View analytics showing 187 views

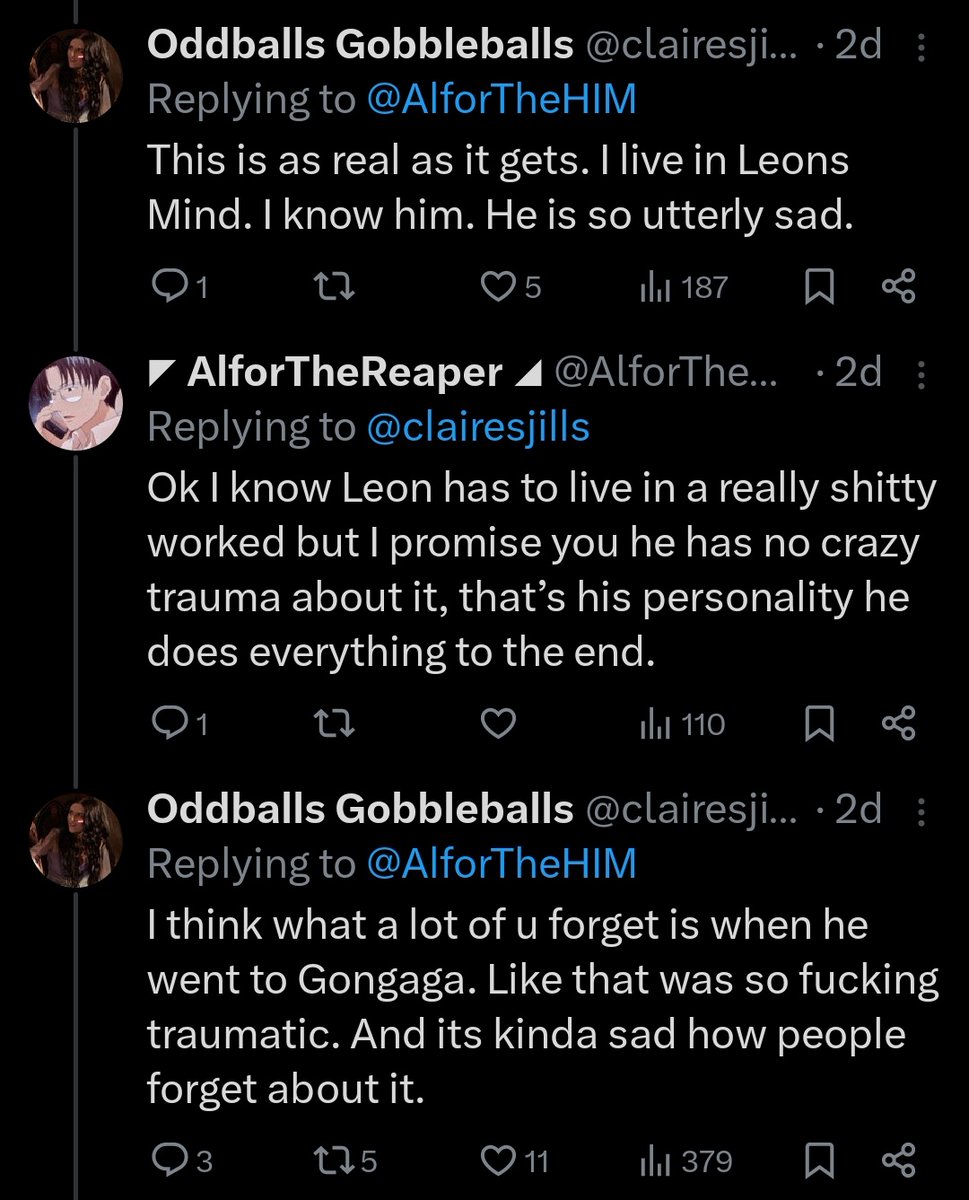pos(683,289)
